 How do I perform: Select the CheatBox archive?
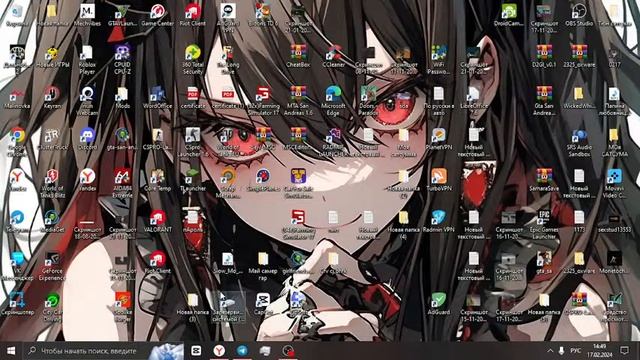point(298,56)
